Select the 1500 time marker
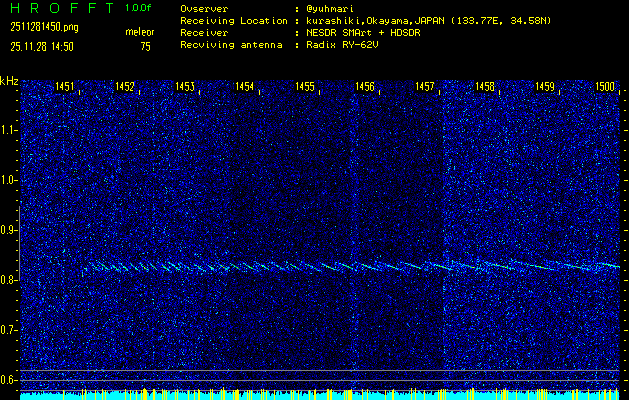This screenshot has width=629, height=400. (x=605, y=87)
